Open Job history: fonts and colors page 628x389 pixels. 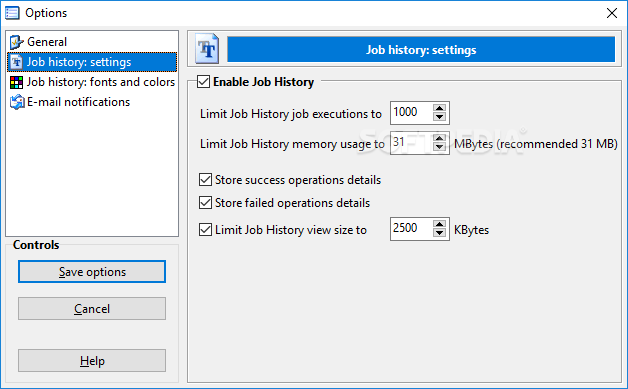pyautogui.click(x=92, y=82)
